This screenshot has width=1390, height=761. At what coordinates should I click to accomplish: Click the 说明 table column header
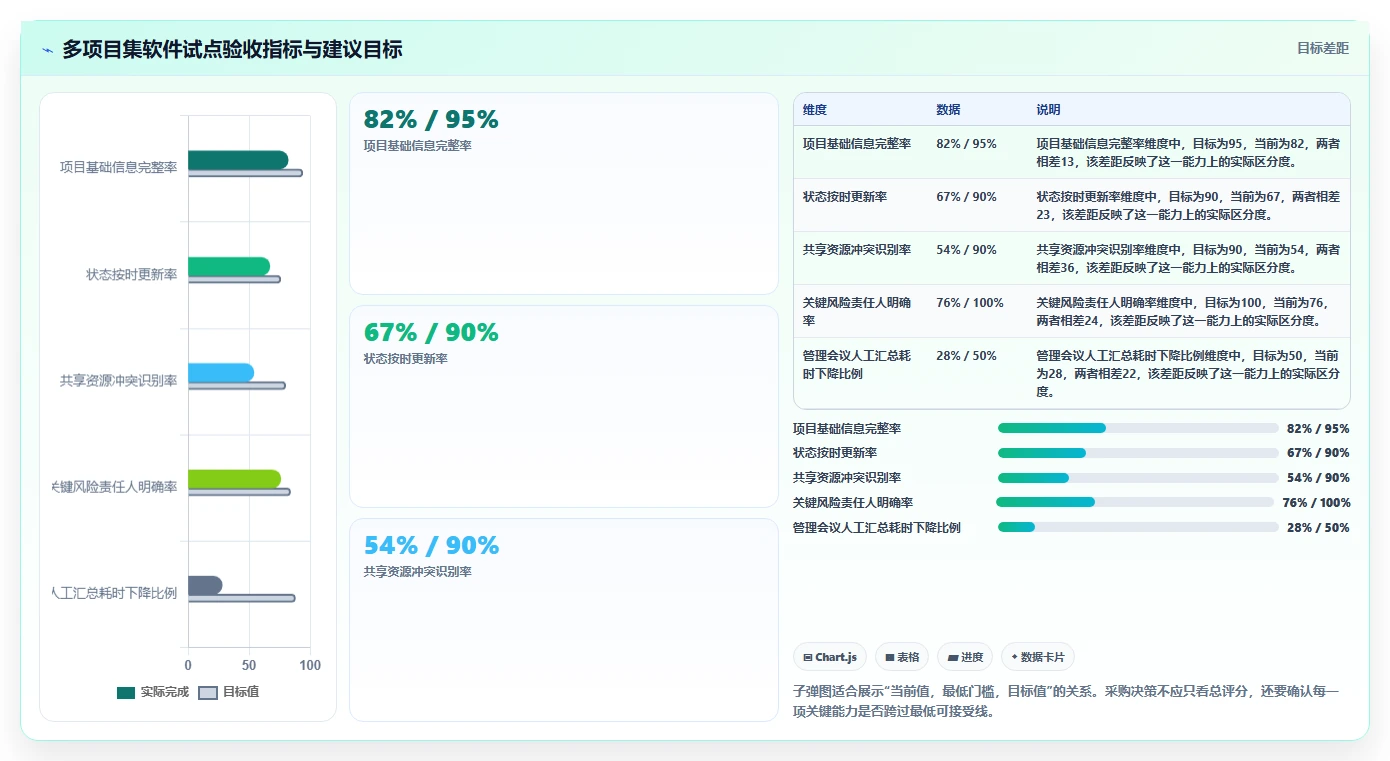point(1048,110)
